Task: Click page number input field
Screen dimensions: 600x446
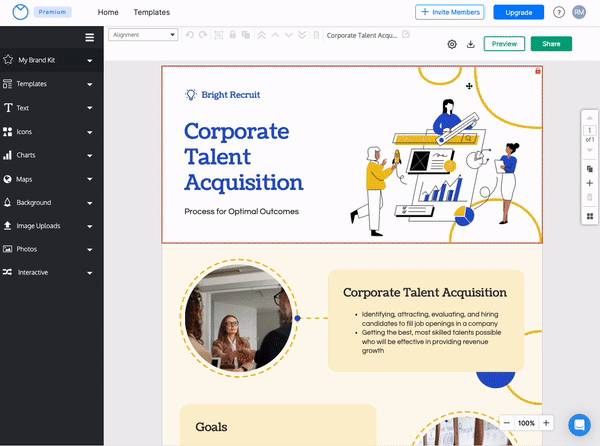Action: point(590,130)
